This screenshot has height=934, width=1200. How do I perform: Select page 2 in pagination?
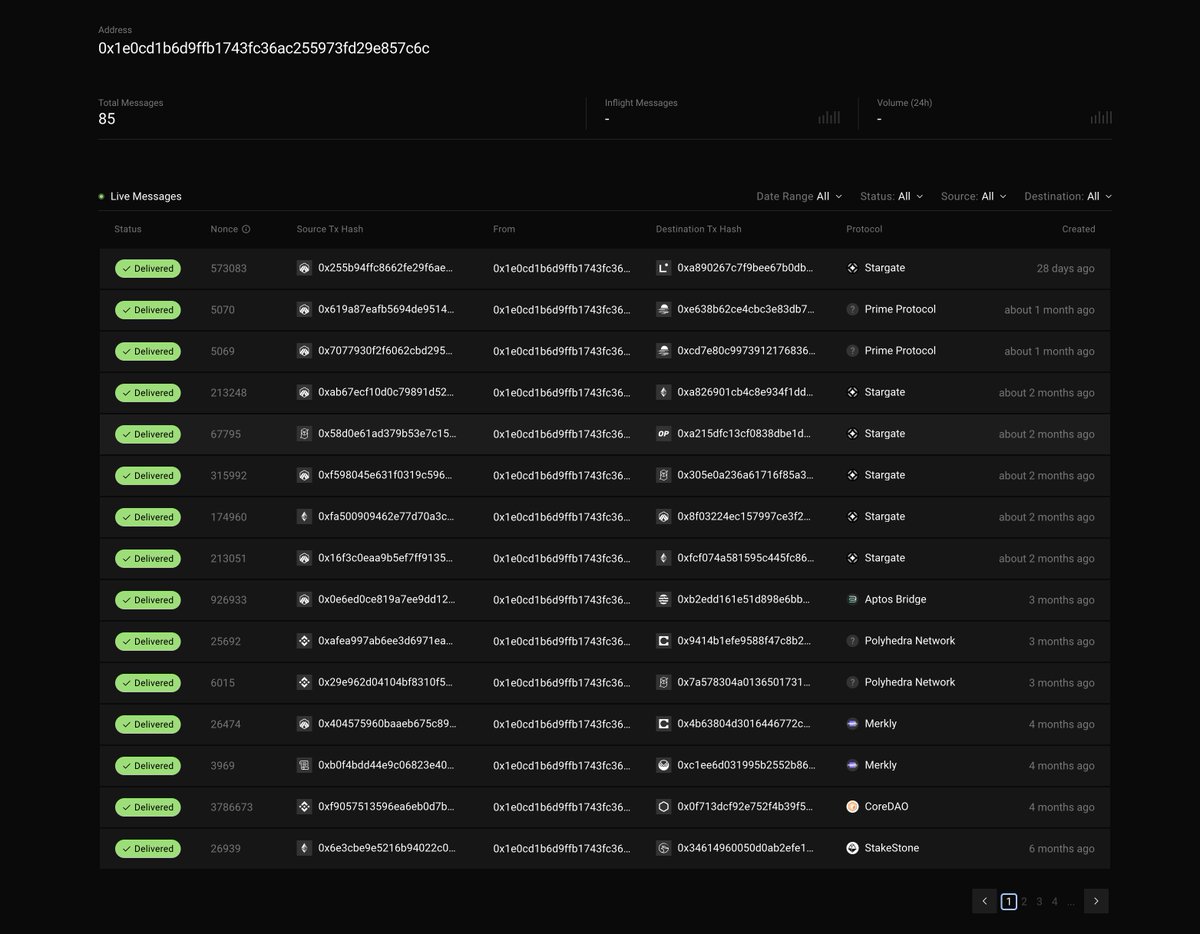click(x=1024, y=901)
